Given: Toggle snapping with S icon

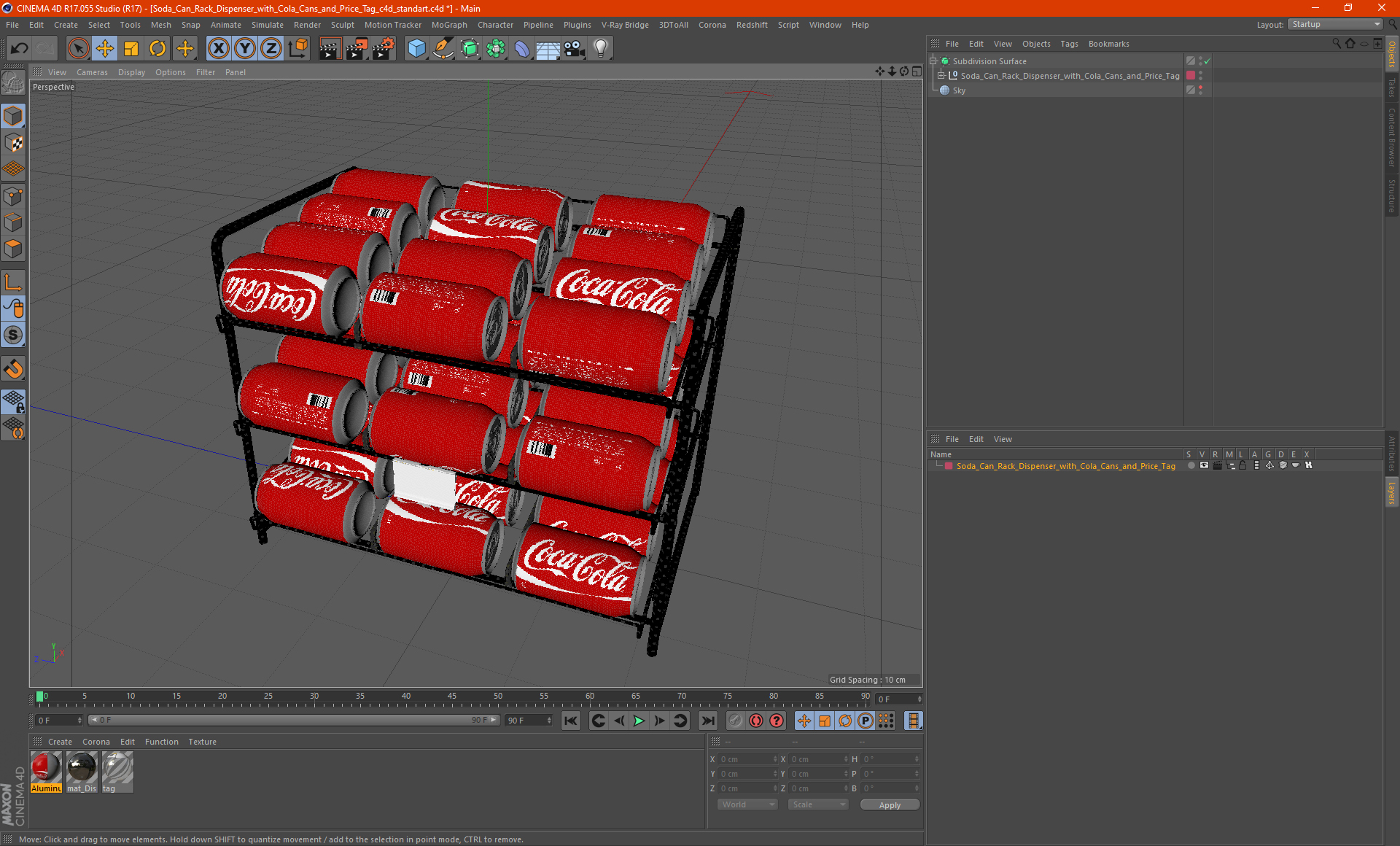Looking at the screenshot, I should coord(13,335).
